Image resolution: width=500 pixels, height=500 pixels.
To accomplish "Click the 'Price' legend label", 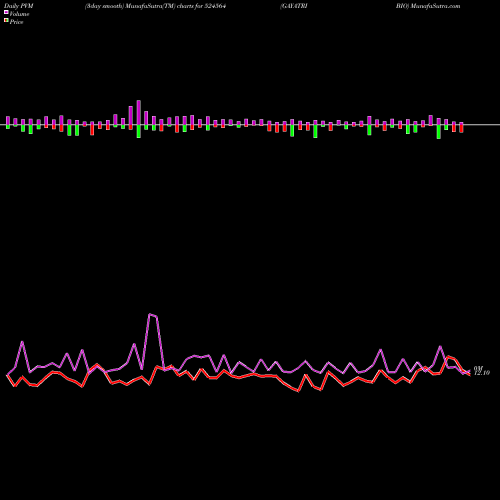I will click(x=16, y=22).
